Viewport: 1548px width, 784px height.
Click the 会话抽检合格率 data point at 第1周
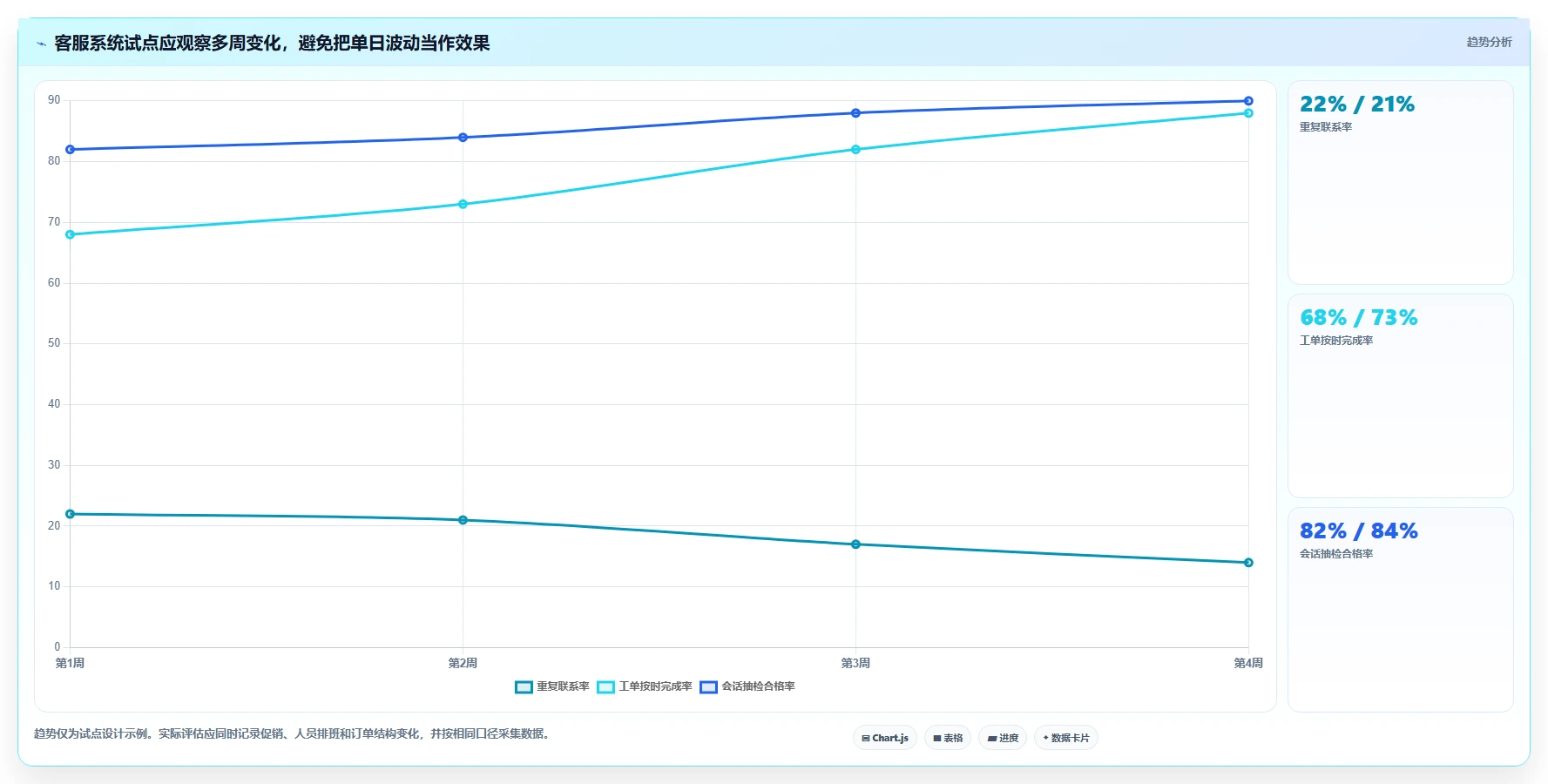[x=71, y=150]
